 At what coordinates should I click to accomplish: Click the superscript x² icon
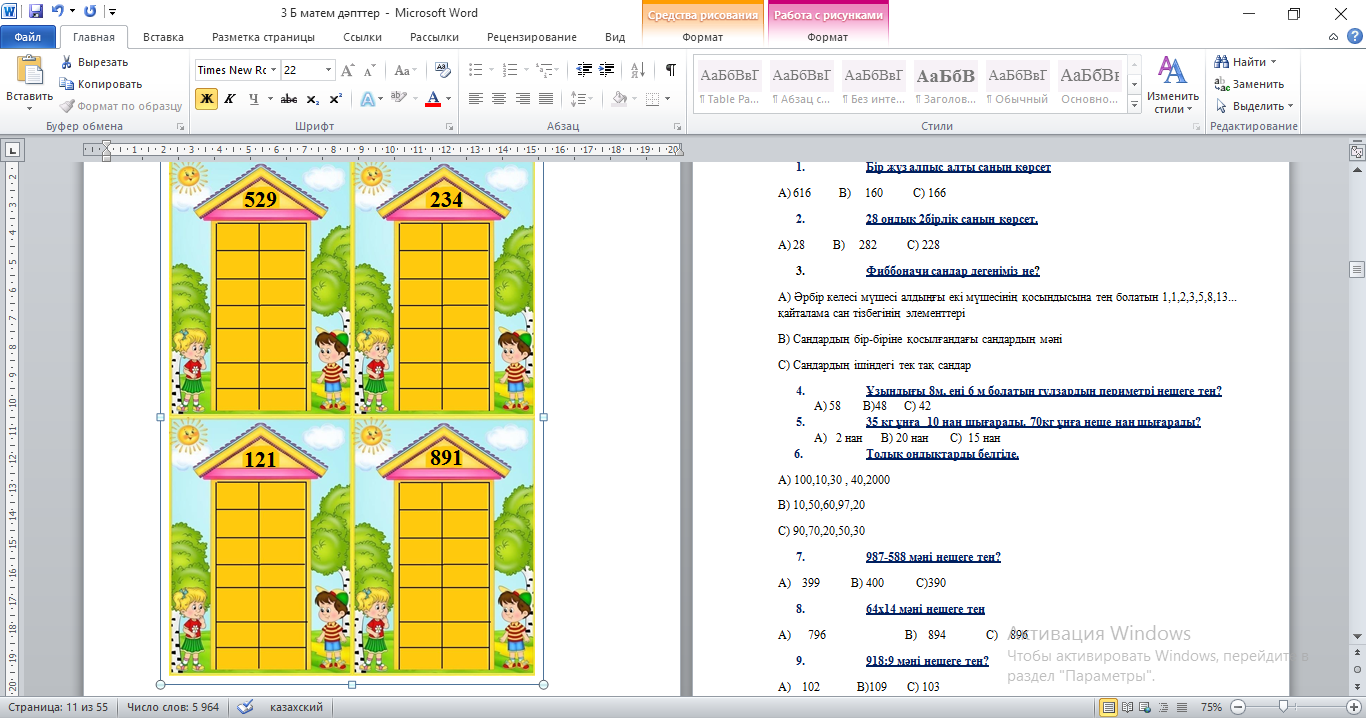(x=335, y=99)
